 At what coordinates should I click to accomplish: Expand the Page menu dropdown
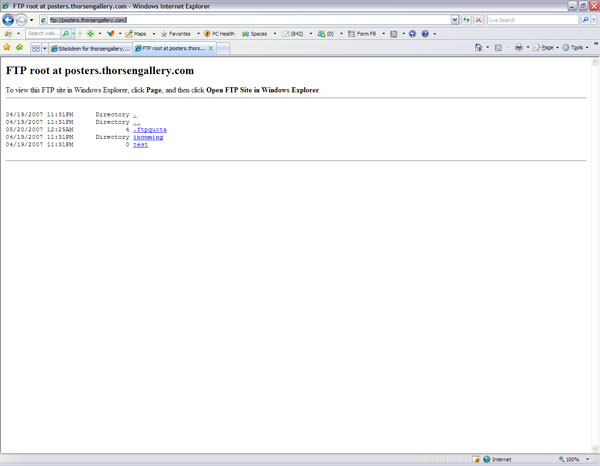tap(544, 47)
